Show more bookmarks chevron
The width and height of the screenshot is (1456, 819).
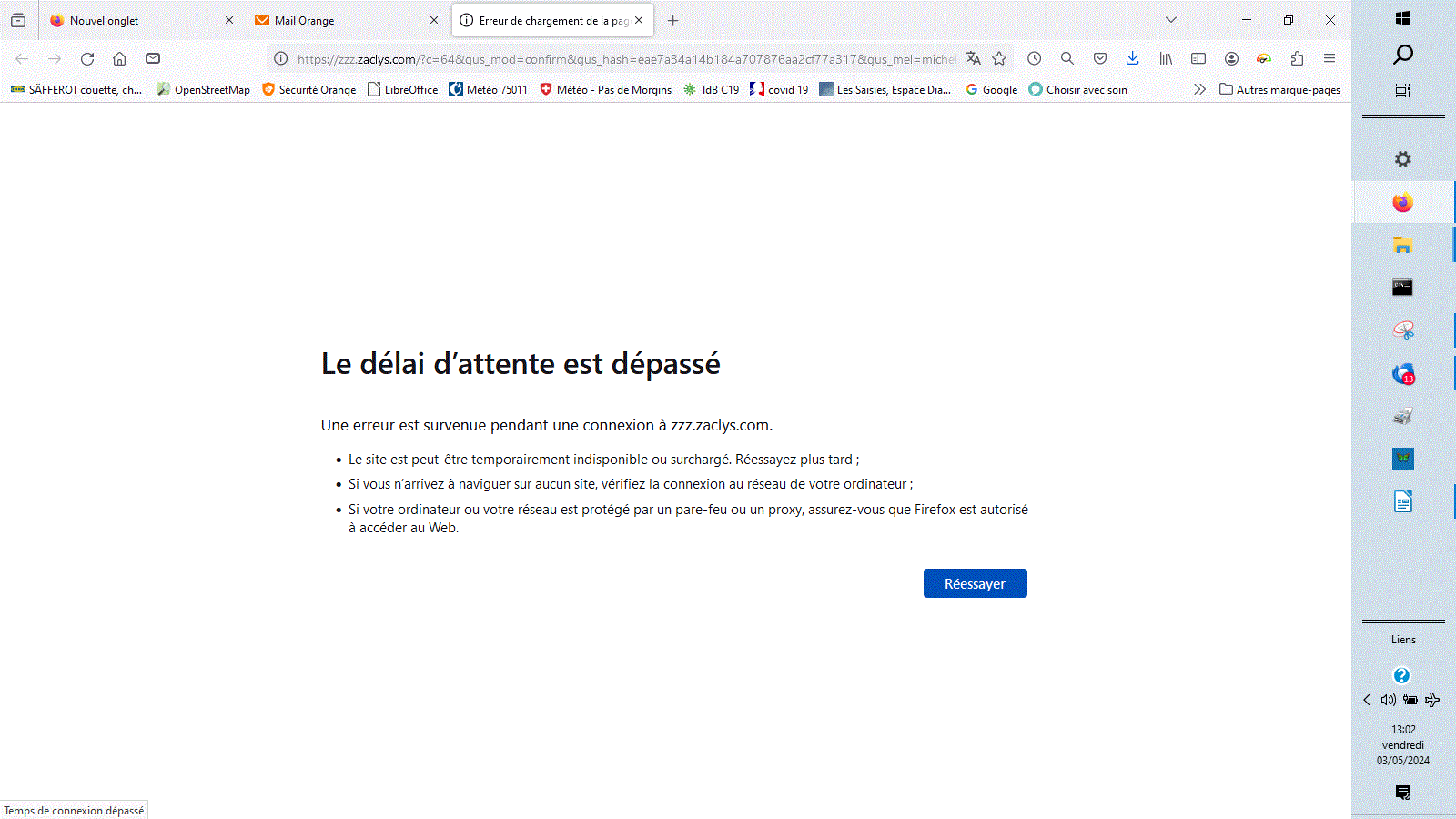[x=1199, y=89]
